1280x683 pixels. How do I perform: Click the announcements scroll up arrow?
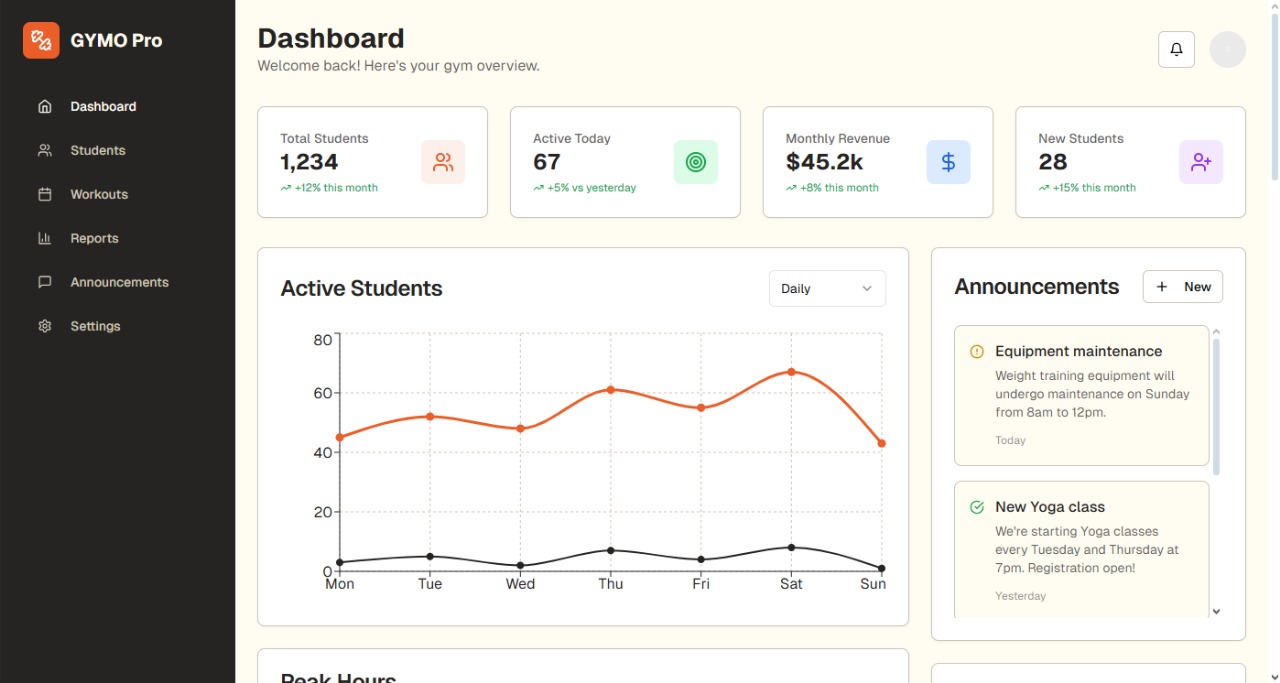tap(1216, 332)
